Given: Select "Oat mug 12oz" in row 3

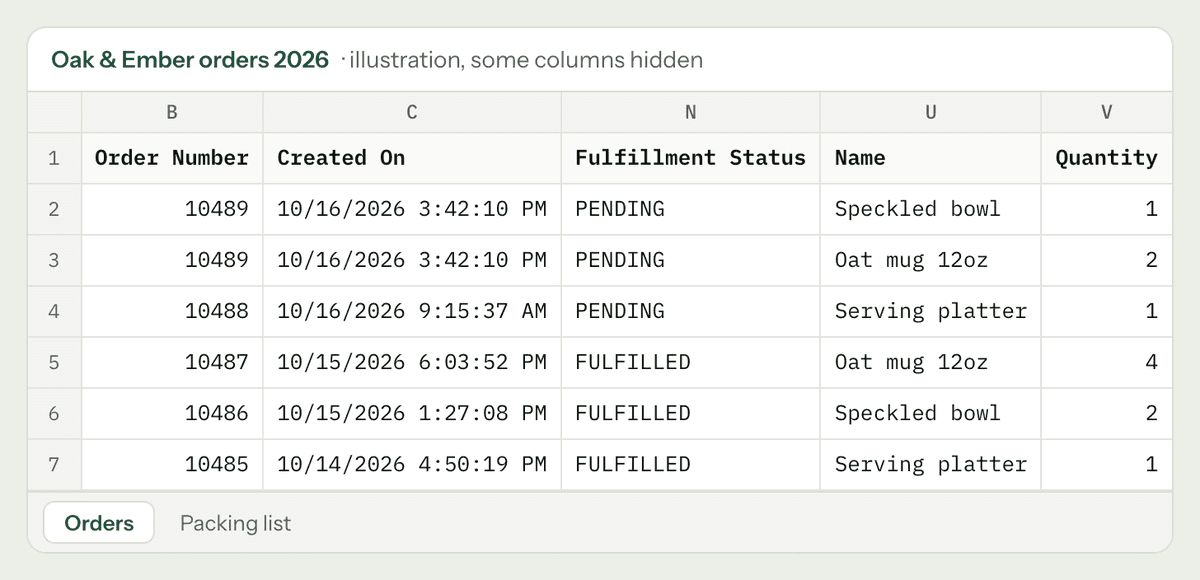Looking at the screenshot, I should pyautogui.click(x=931, y=260).
